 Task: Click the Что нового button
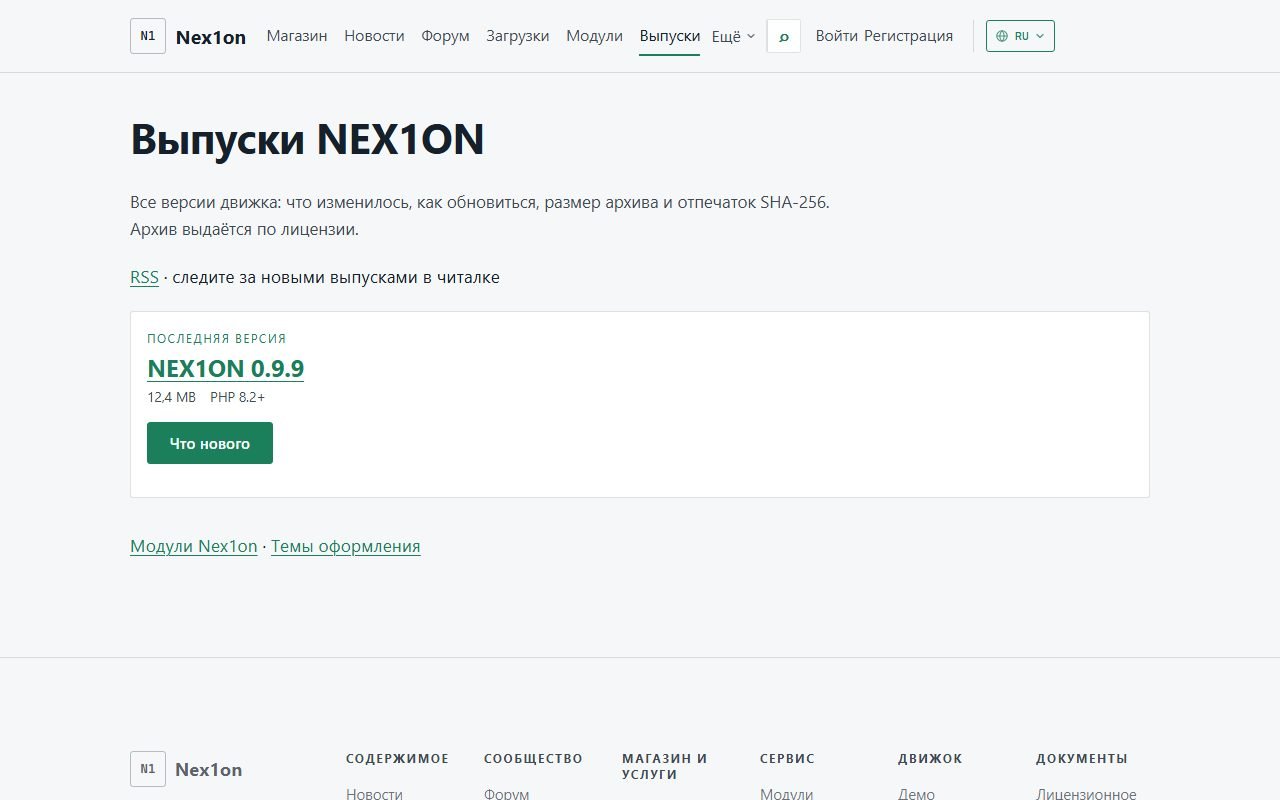(x=210, y=443)
